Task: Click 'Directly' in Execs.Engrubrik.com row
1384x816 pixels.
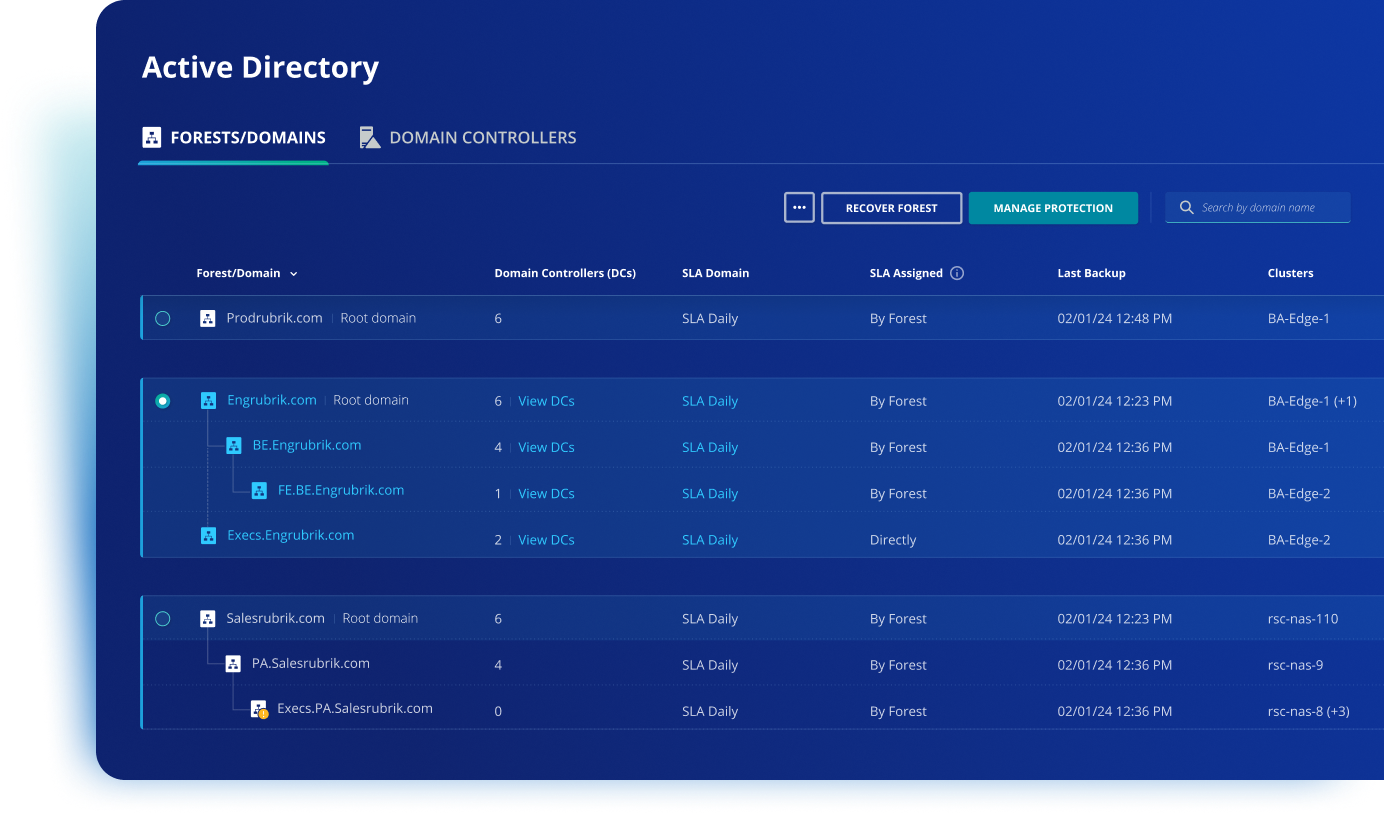Action: click(x=893, y=539)
